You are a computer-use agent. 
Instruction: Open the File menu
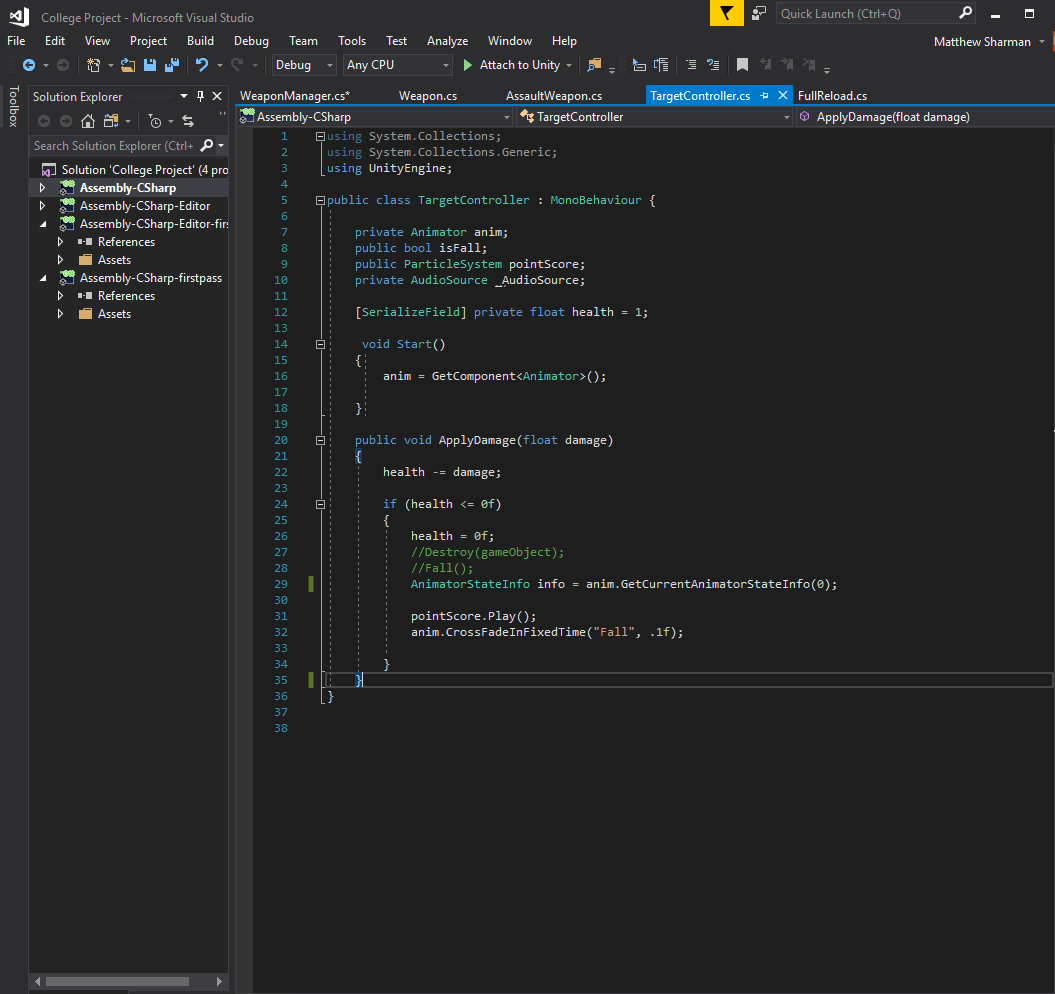tap(16, 41)
